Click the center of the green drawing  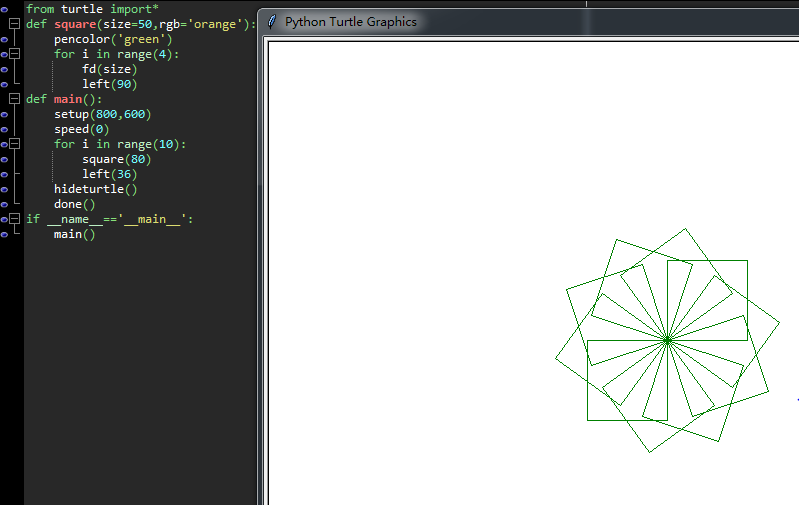(x=667, y=340)
